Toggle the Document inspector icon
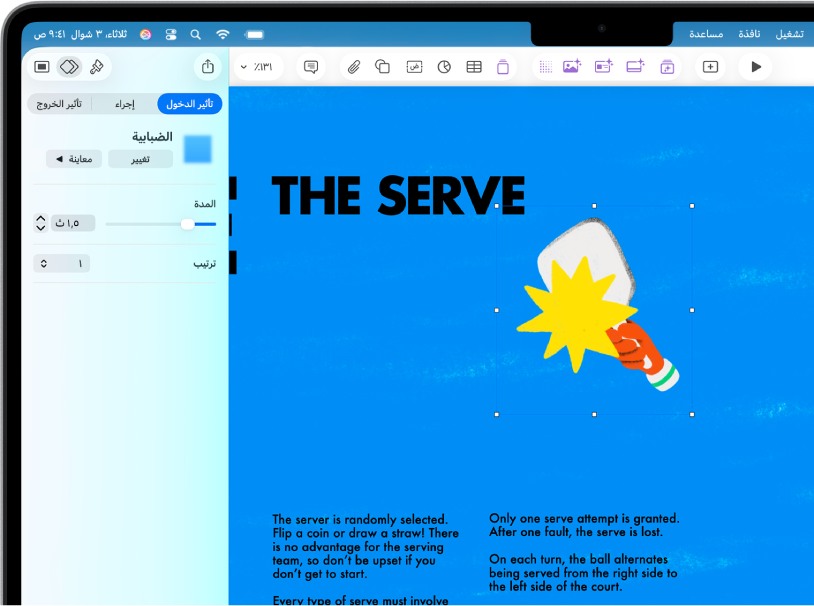The image size is (814, 606). coord(42,66)
